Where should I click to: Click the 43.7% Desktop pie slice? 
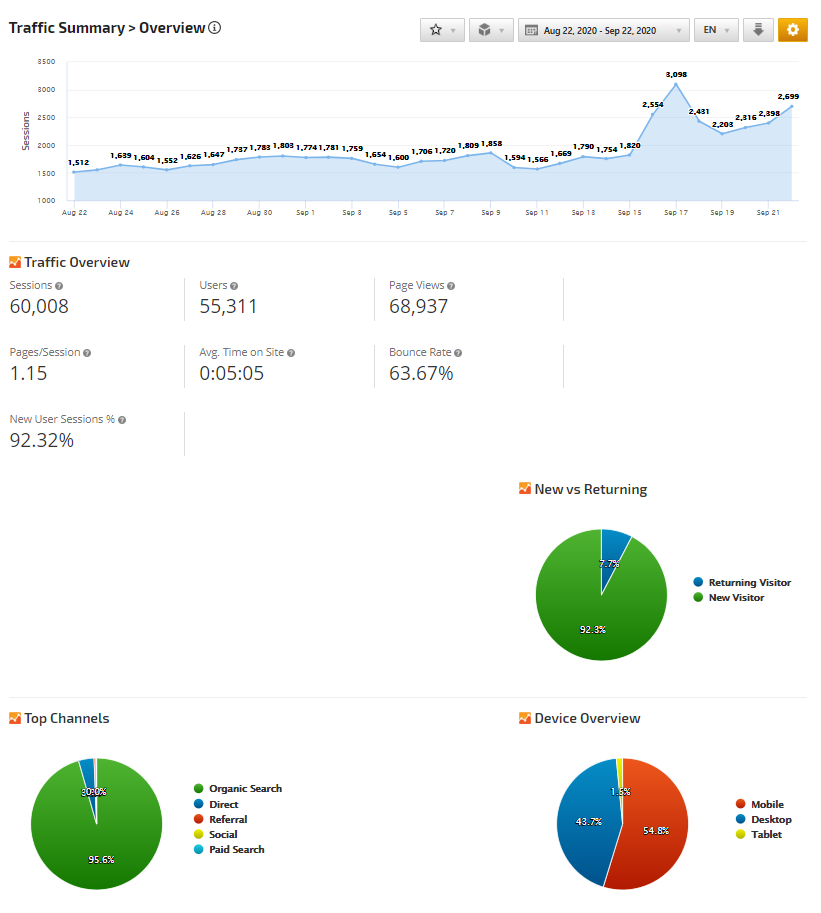tap(588, 821)
